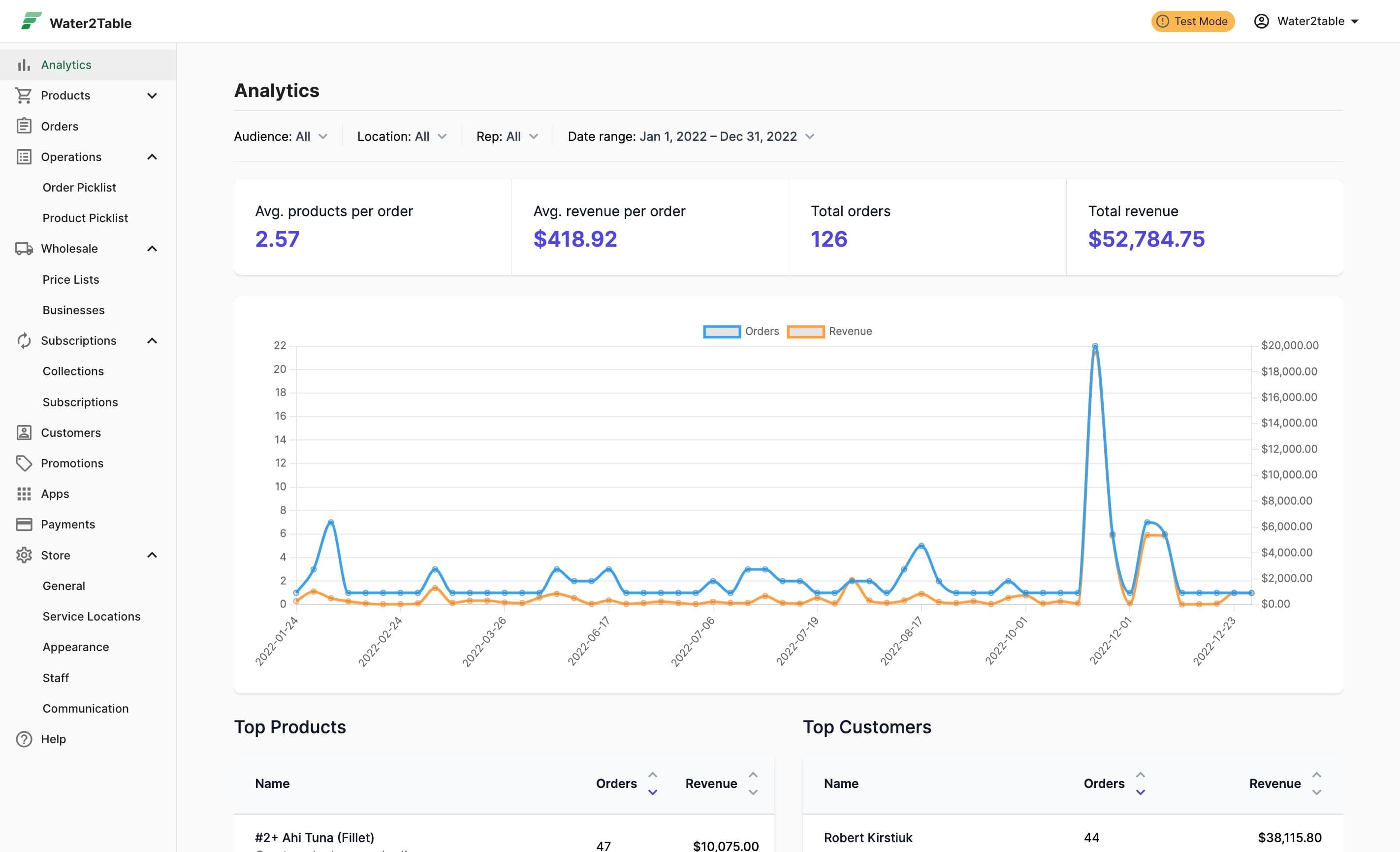
Task: Toggle the Revenue series in chart legend
Action: [x=829, y=331]
